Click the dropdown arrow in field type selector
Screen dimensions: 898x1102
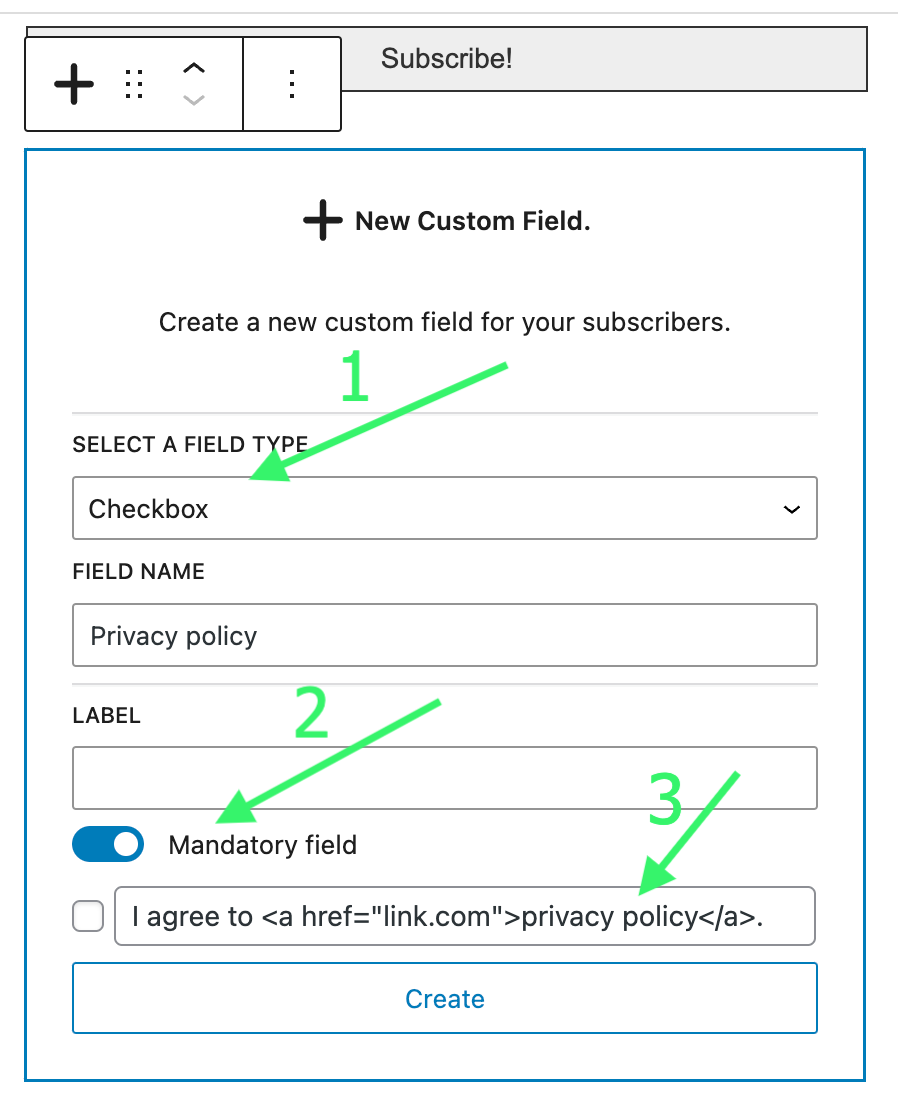tap(791, 509)
